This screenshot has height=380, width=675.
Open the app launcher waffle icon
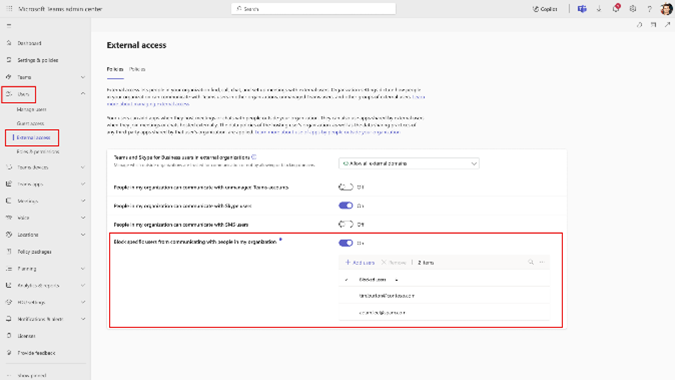click(9, 9)
